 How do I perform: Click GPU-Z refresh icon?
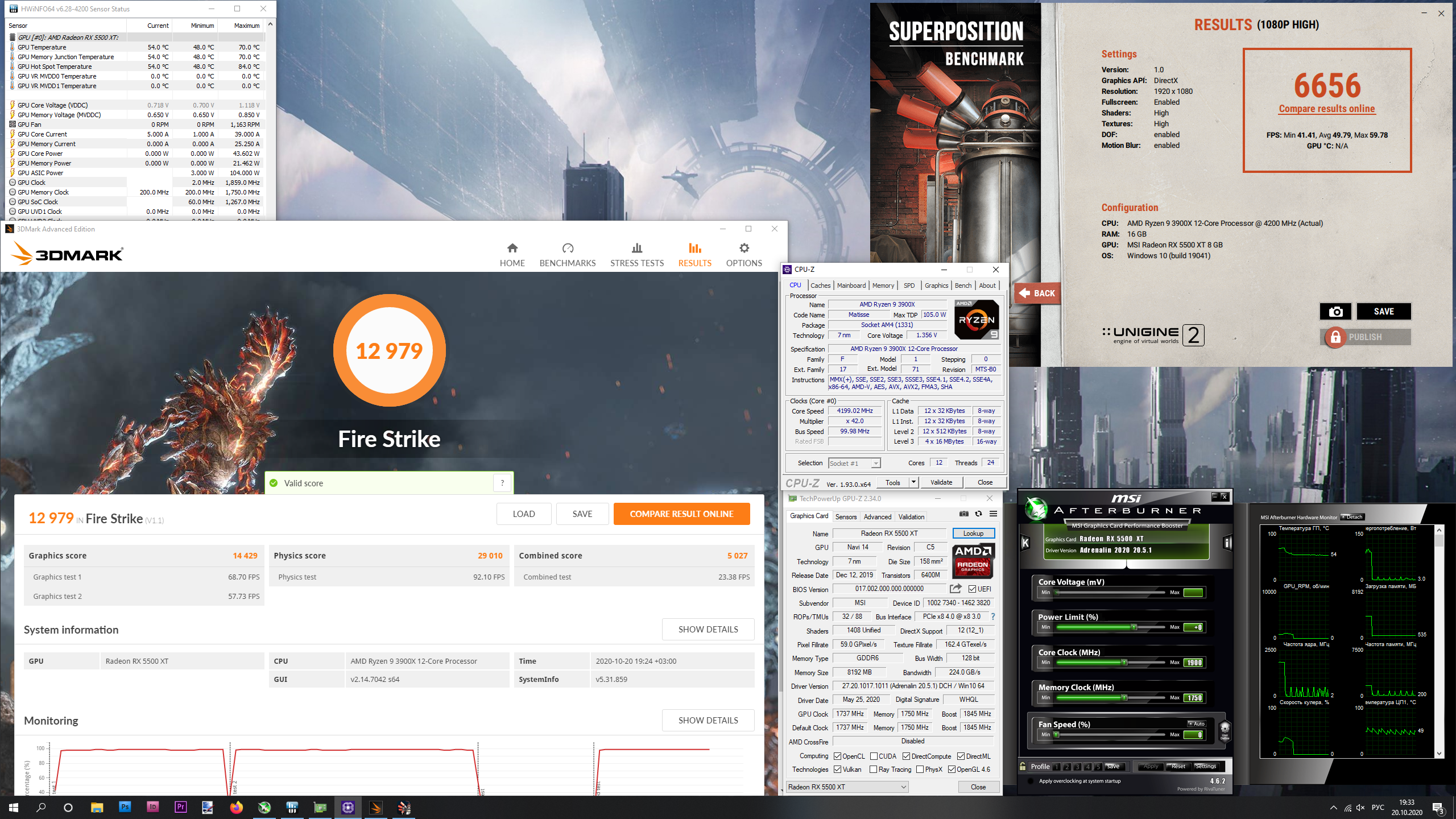coord(978,514)
